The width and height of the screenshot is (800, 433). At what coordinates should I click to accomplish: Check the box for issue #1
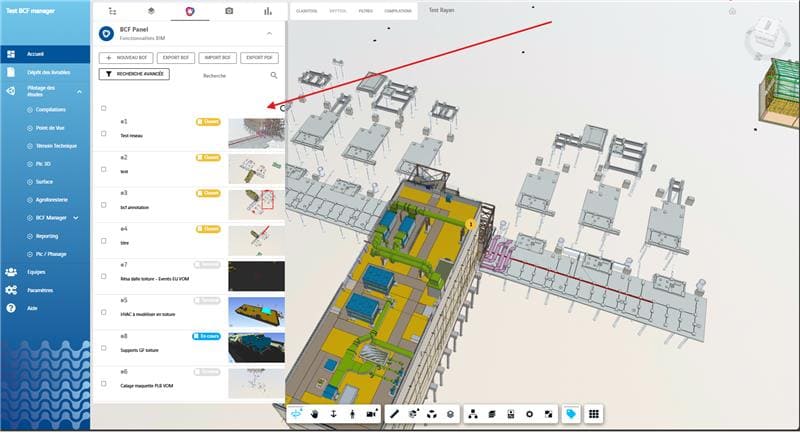coord(104,134)
